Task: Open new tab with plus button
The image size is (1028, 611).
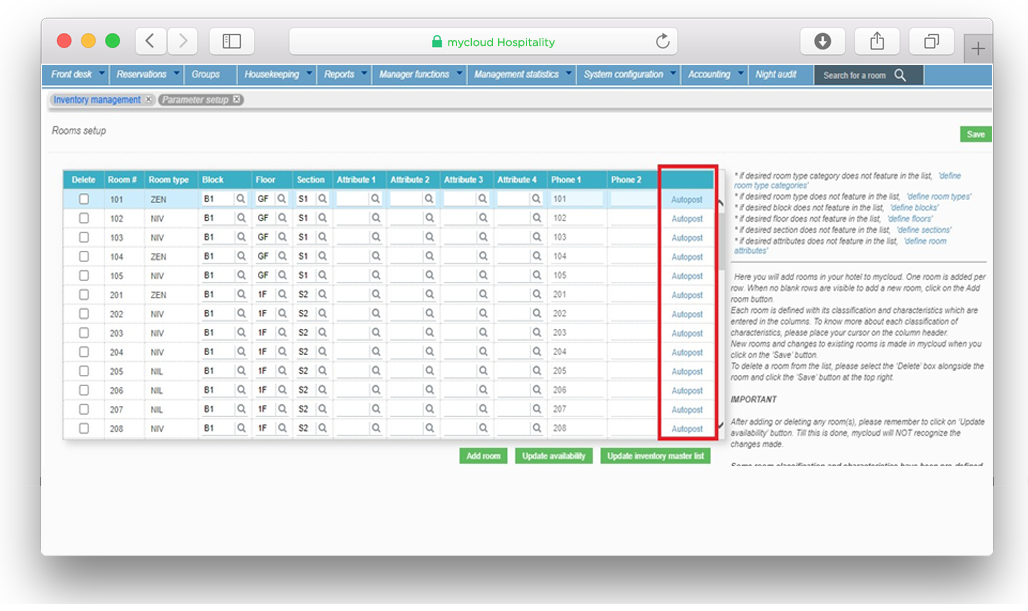Action: tap(977, 49)
